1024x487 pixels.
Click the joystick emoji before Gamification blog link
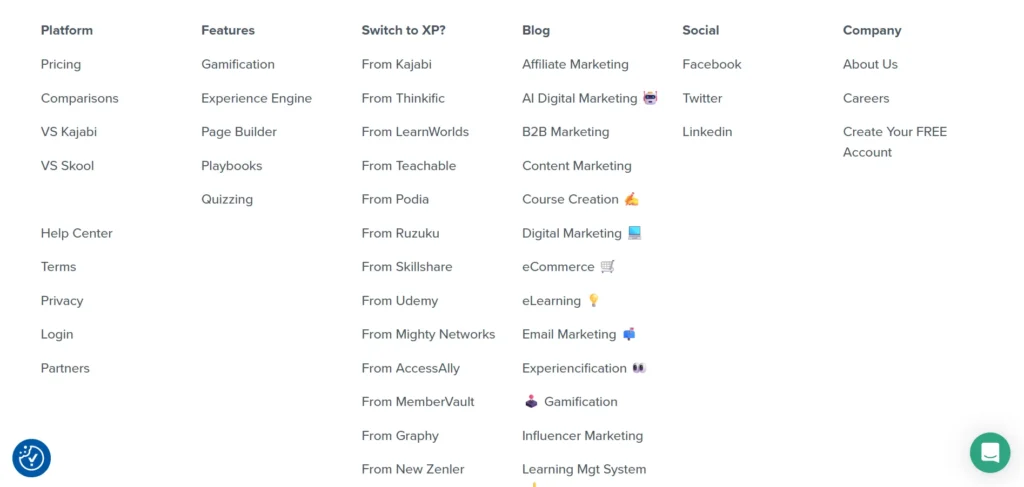pyautogui.click(x=532, y=401)
